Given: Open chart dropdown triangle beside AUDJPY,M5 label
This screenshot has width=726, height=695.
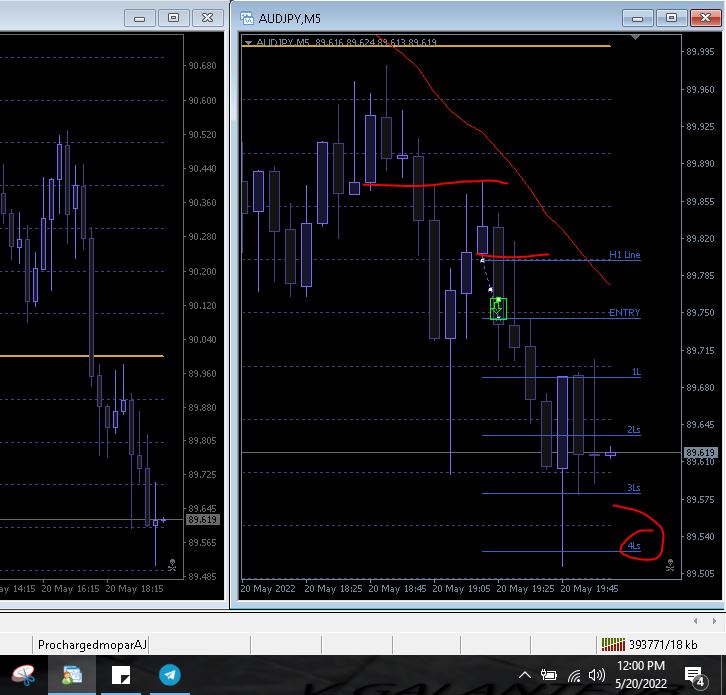Looking at the screenshot, I should 248,43.
